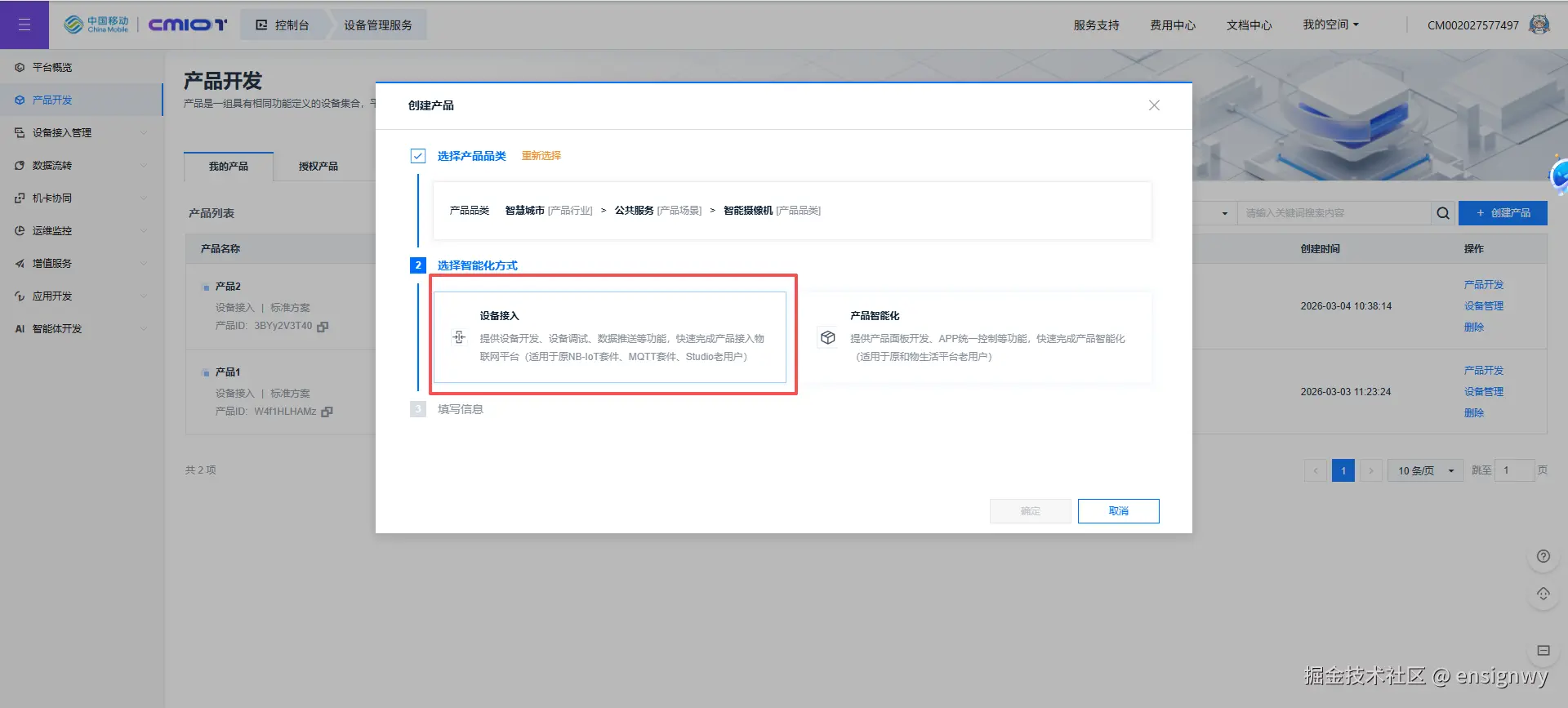Select the 设备接入 option card
The image size is (1568, 708).
coord(610,336)
